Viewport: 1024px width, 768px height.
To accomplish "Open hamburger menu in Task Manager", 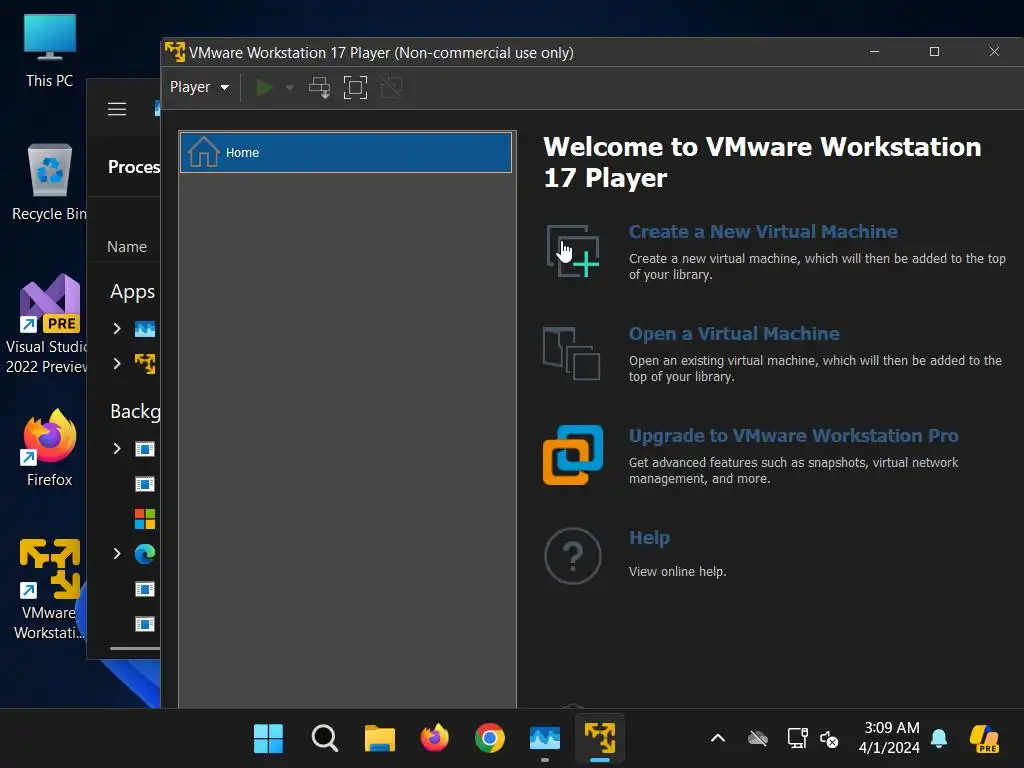I will (117, 109).
